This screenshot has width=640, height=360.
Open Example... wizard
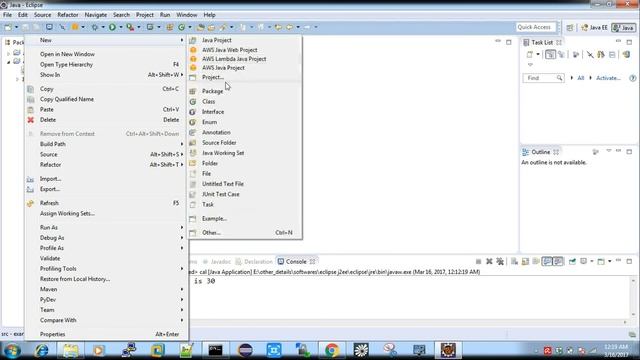pyautogui.click(x=244, y=218)
